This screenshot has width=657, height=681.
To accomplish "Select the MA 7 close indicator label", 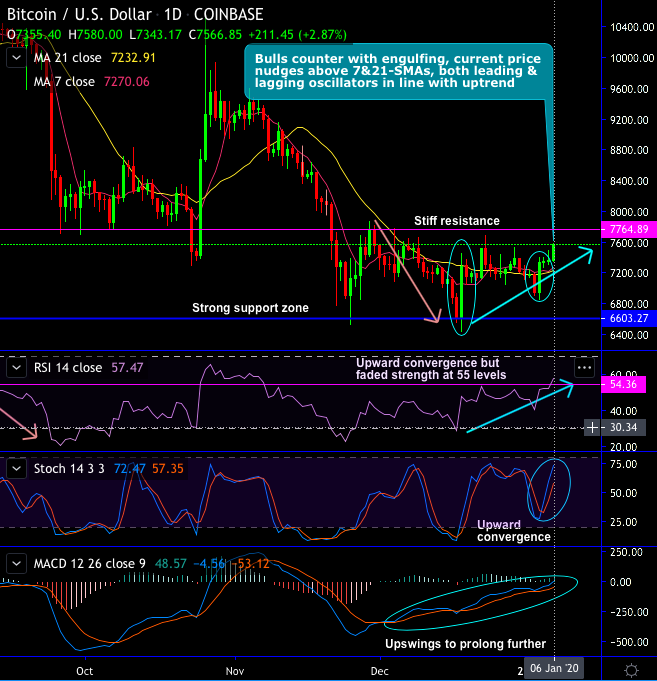I will pyautogui.click(x=64, y=82).
